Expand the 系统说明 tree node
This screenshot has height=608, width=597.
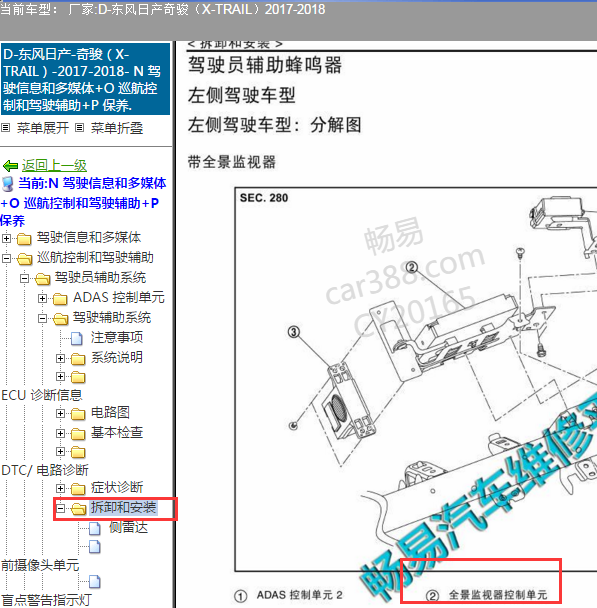click(x=60, y=358)
